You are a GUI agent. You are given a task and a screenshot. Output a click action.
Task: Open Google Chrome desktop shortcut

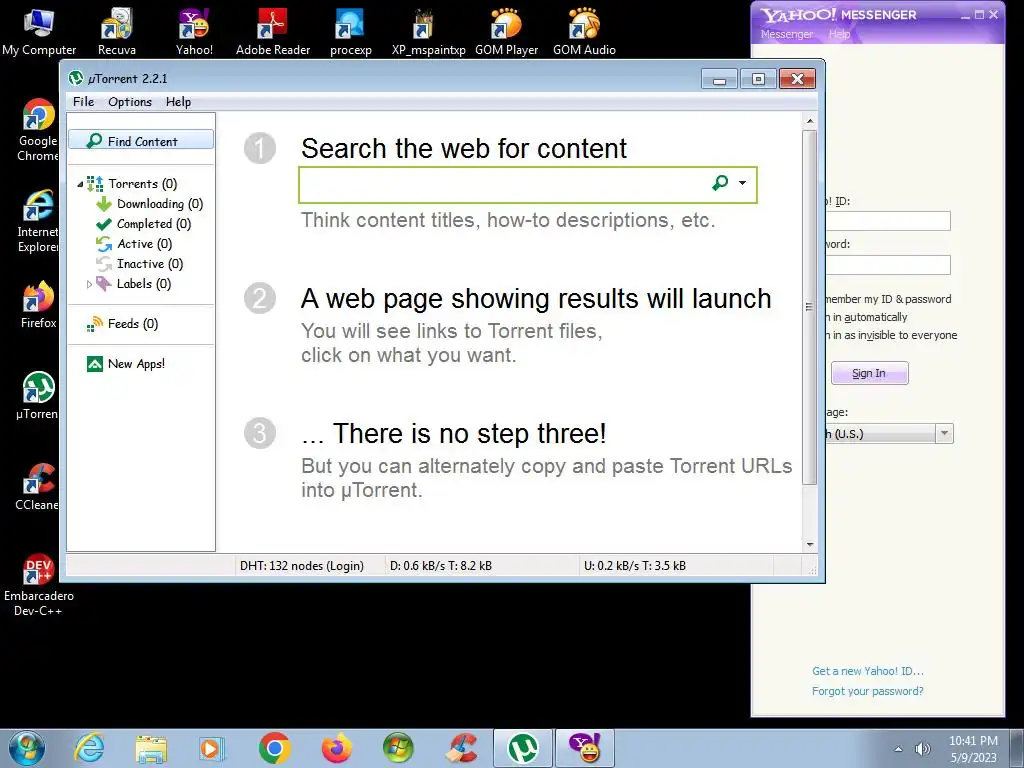tap(38, 129)
